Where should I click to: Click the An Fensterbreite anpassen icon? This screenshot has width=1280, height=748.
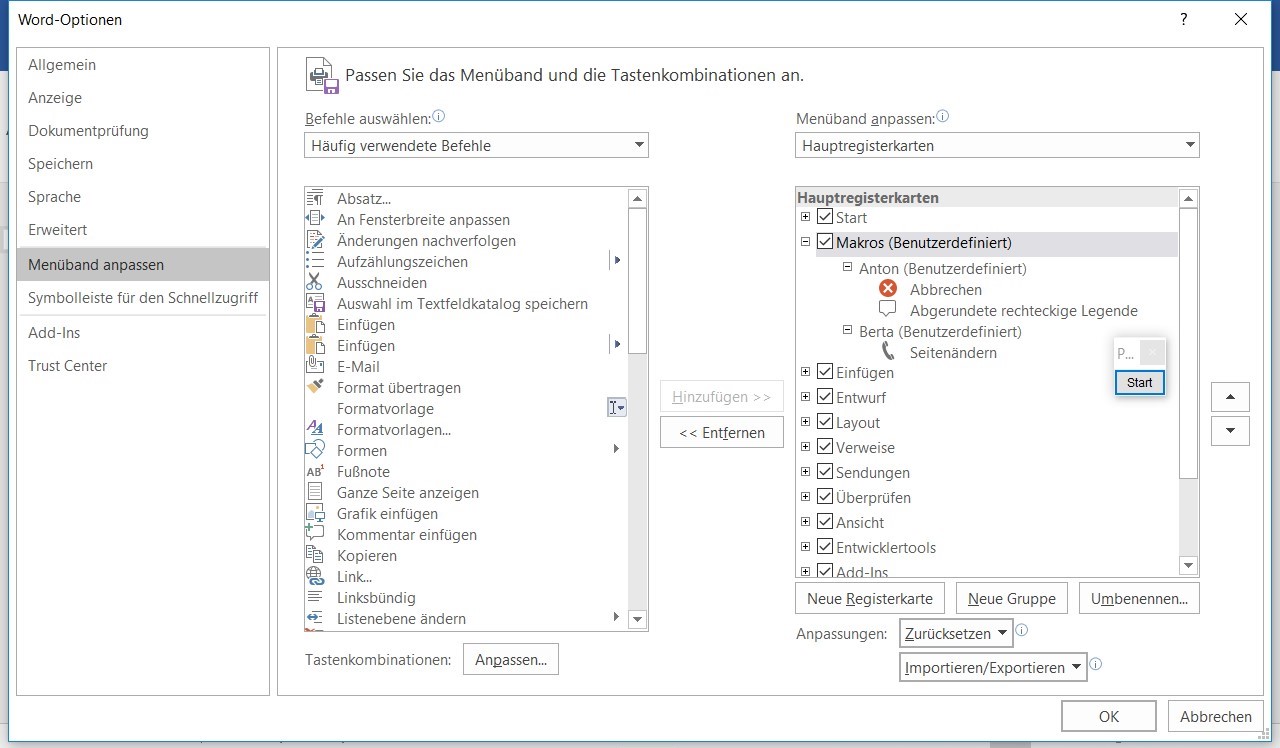point(315,219)
